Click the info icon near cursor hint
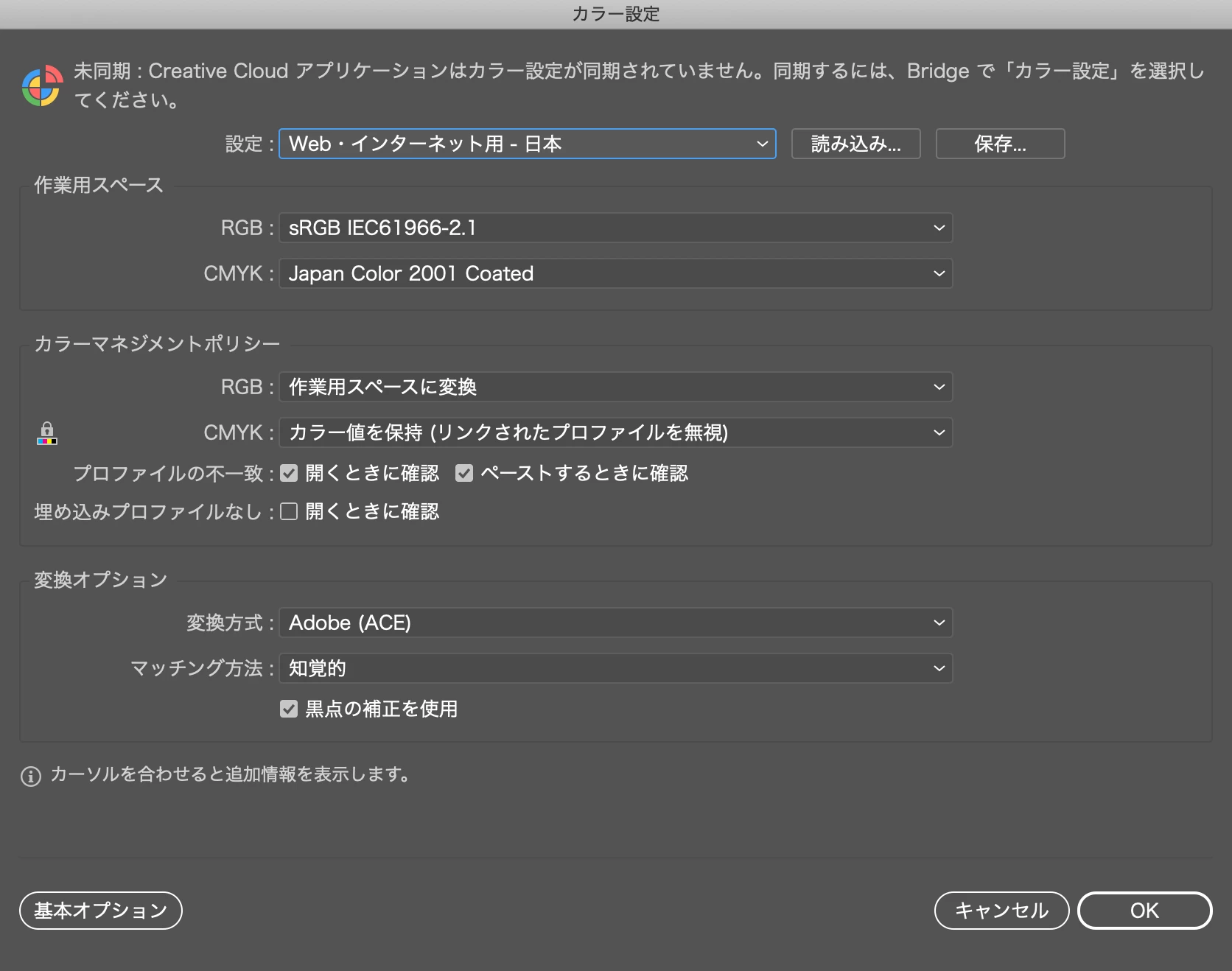This screenshot has height=971, width=1232. pos(31,776)
